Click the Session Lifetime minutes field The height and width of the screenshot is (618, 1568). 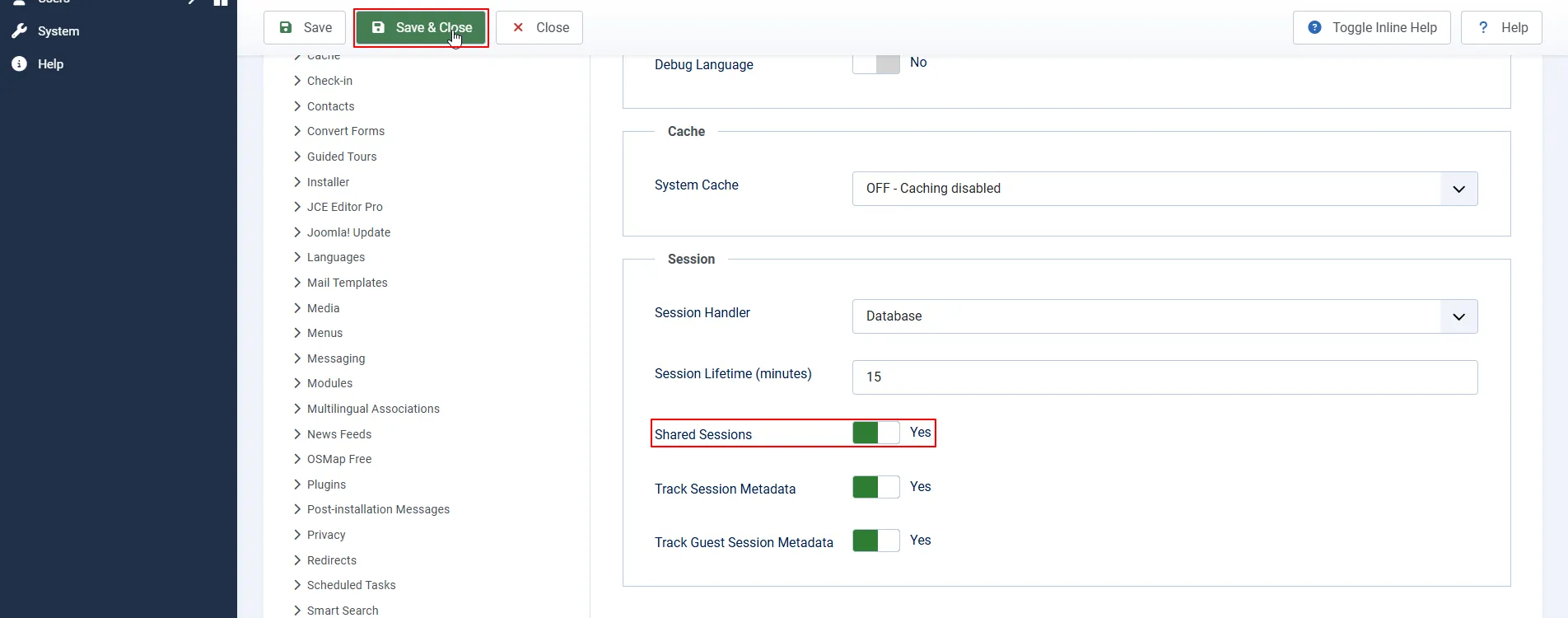(x=1164, y=377)
